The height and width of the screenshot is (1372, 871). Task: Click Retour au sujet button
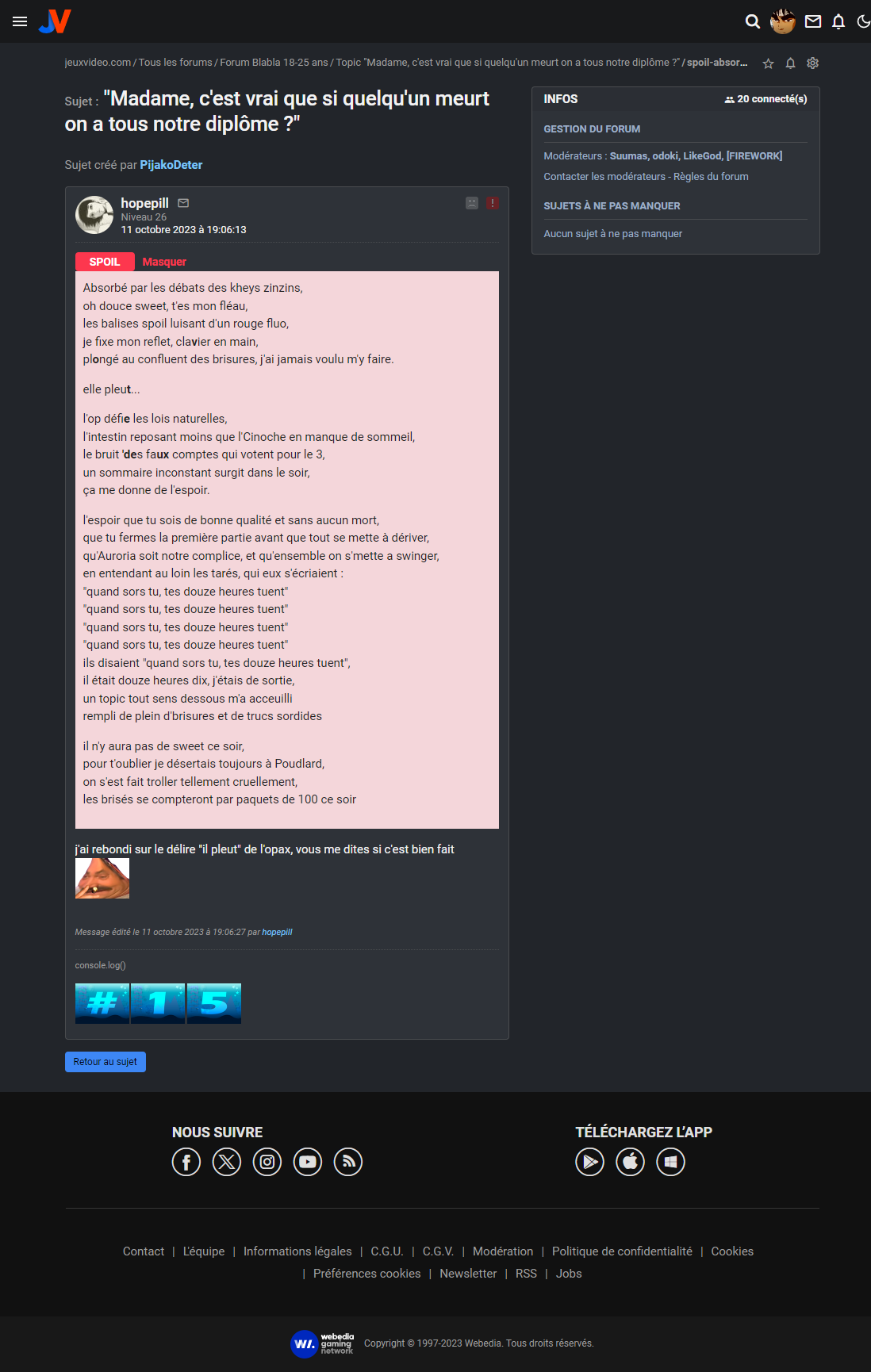(x=106, y=1062)
